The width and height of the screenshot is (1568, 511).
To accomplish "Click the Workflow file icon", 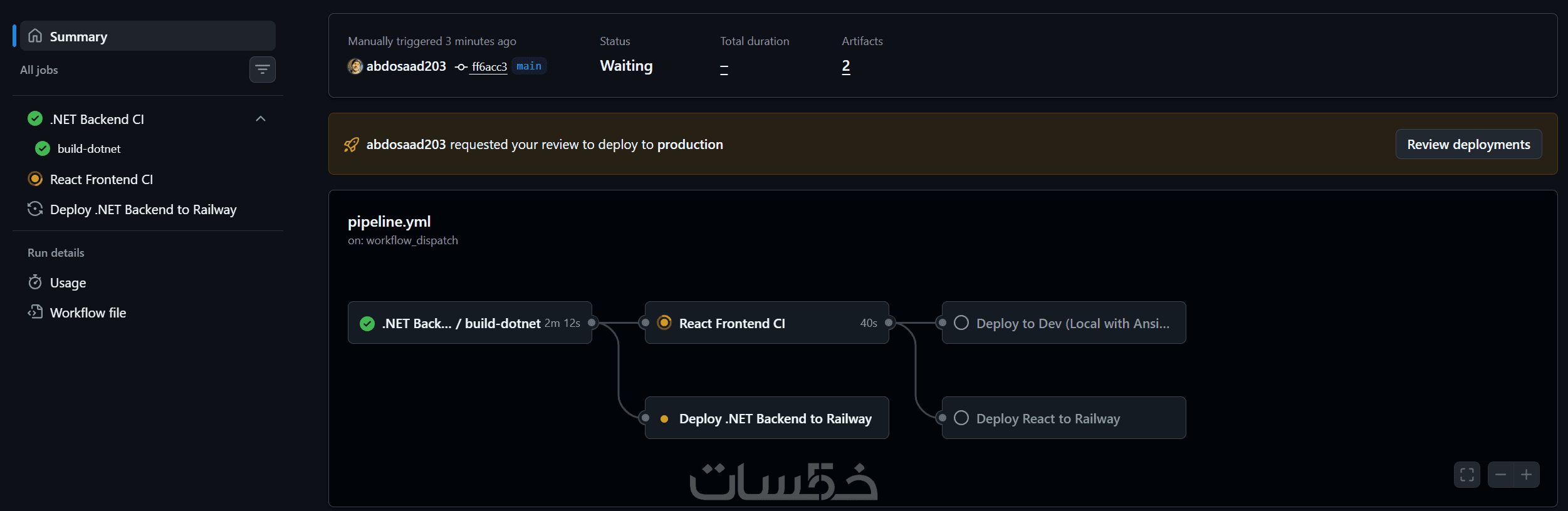I will [35, 312].
